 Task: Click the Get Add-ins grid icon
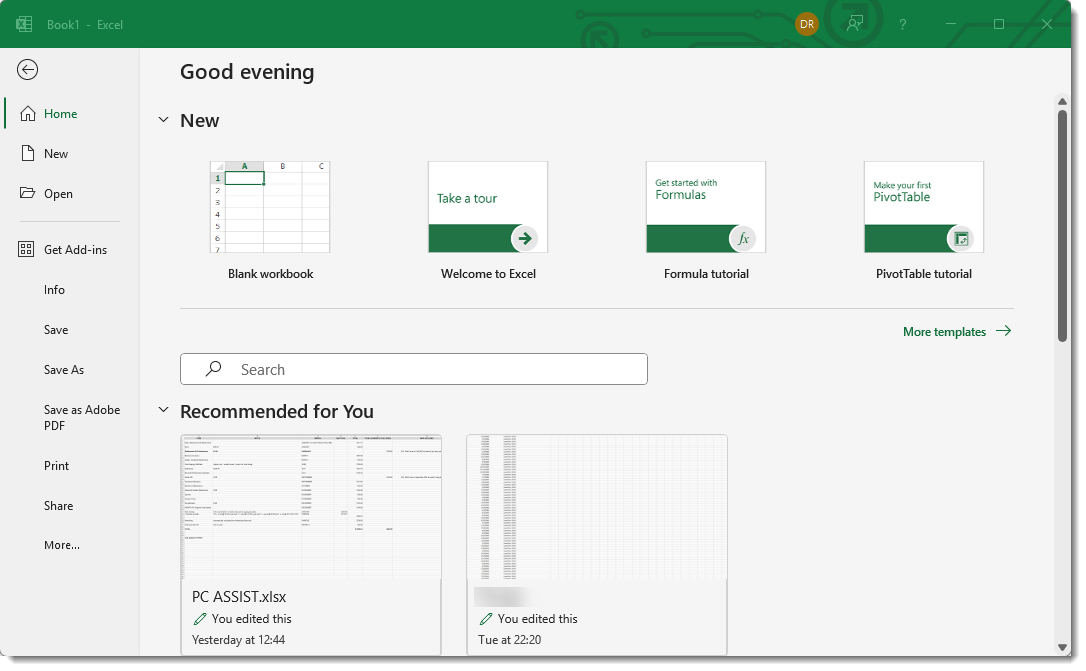pos(27,250)
